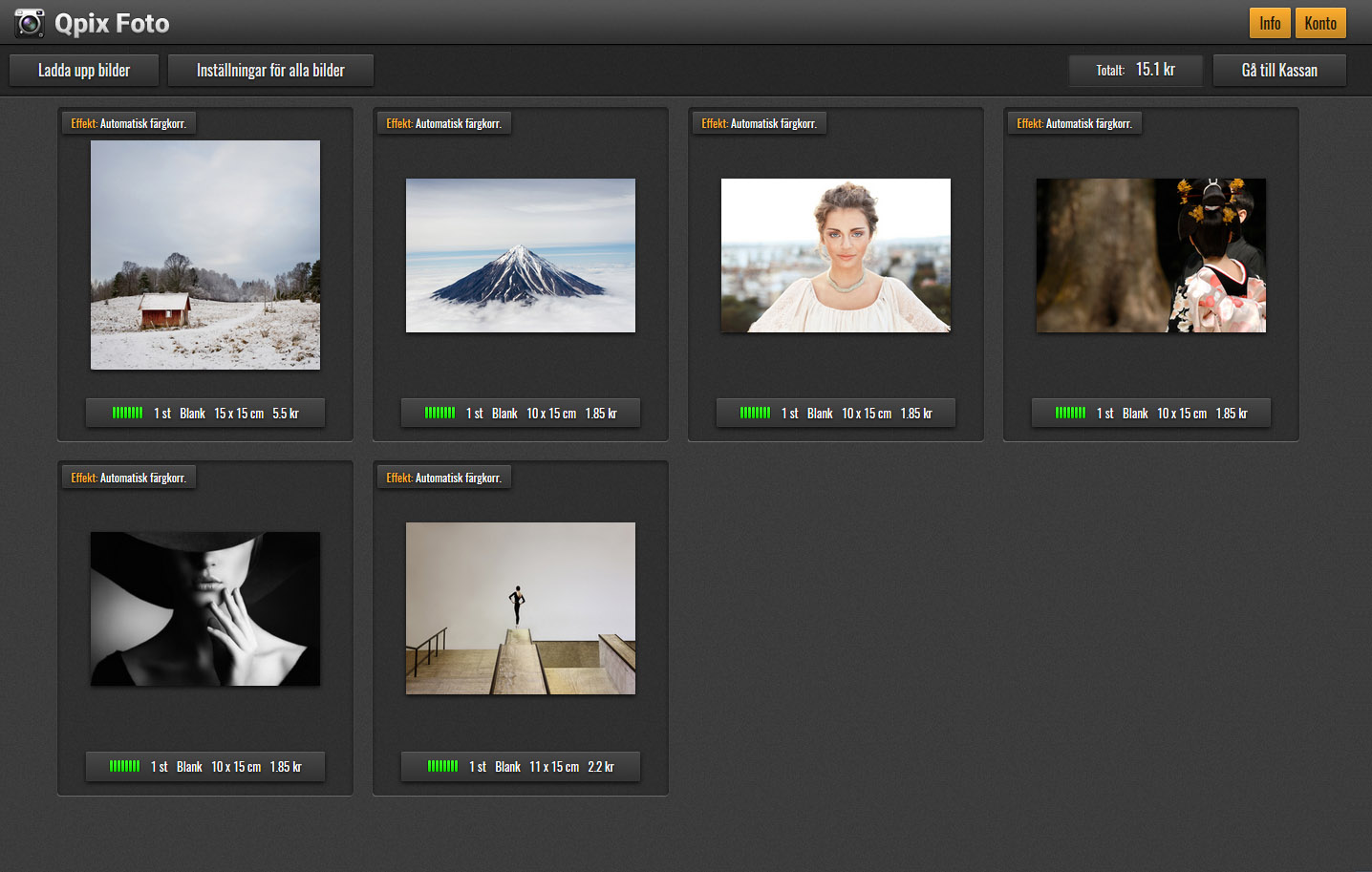Click Blank finish under geisha photo
Image resolution: width=1372 pixels, height=872 pixels.
1135,414
